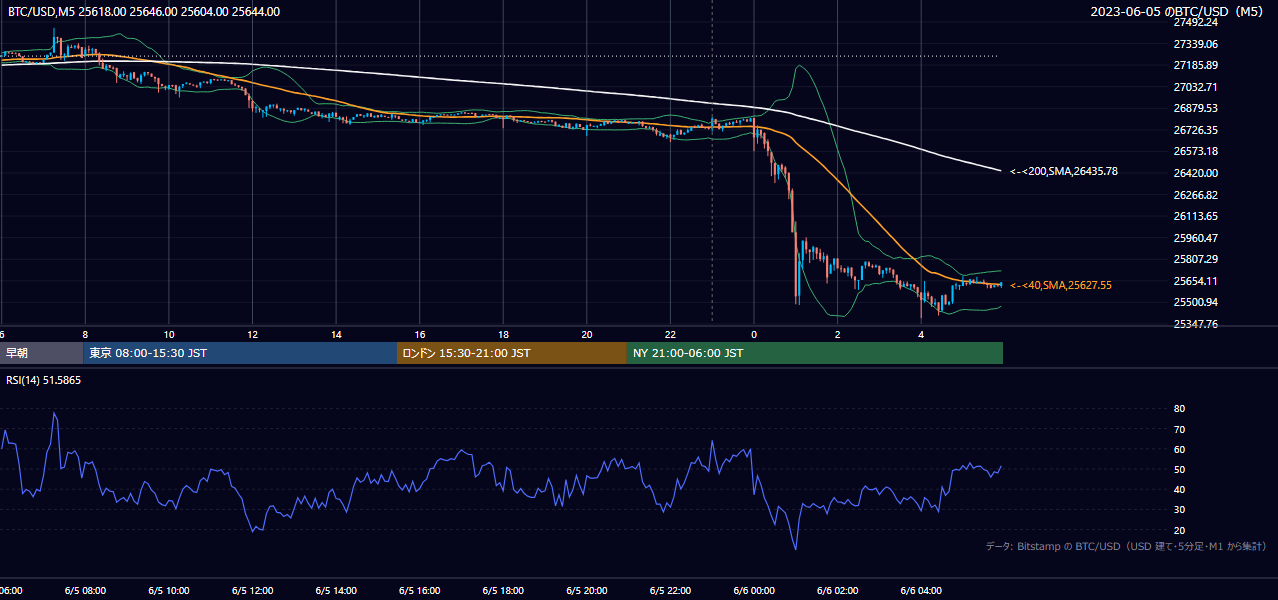Click the '6/5 22:00' date label
Screen dimensions: 1278x600
(x=670, y=590)
